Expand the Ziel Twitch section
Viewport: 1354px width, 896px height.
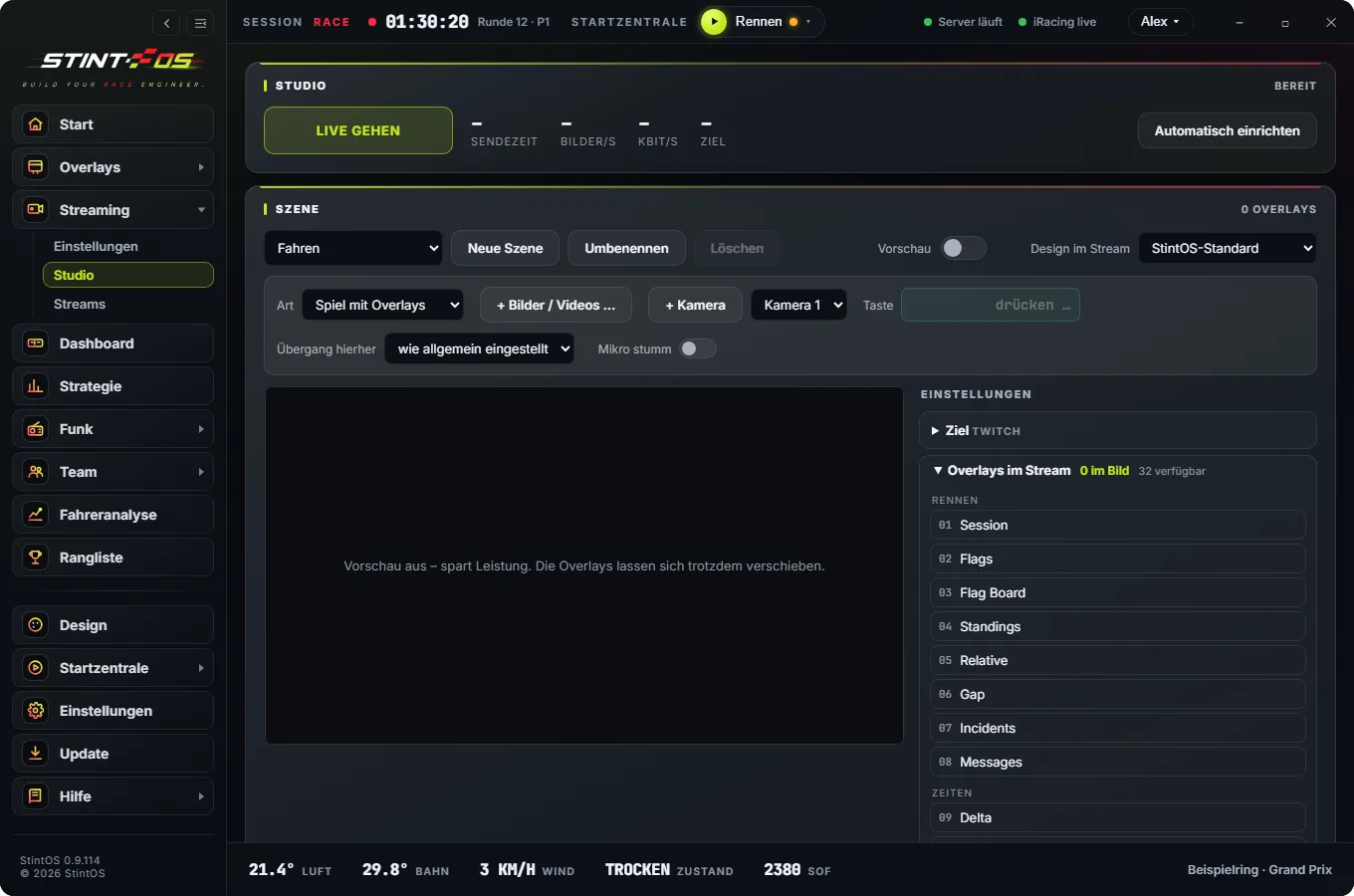[x=1118, y=430]
